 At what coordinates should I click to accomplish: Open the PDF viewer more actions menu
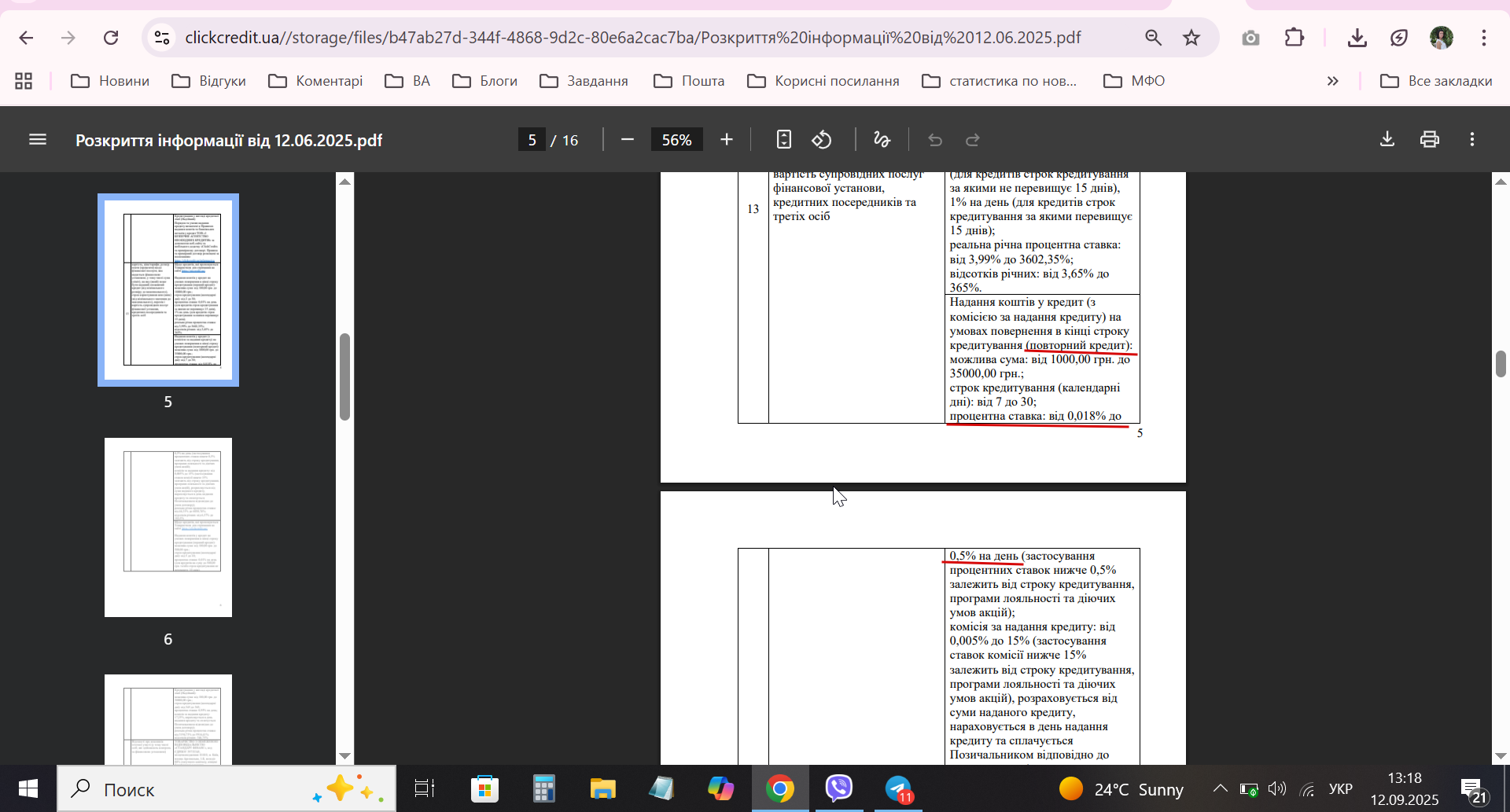point(1472,140)
